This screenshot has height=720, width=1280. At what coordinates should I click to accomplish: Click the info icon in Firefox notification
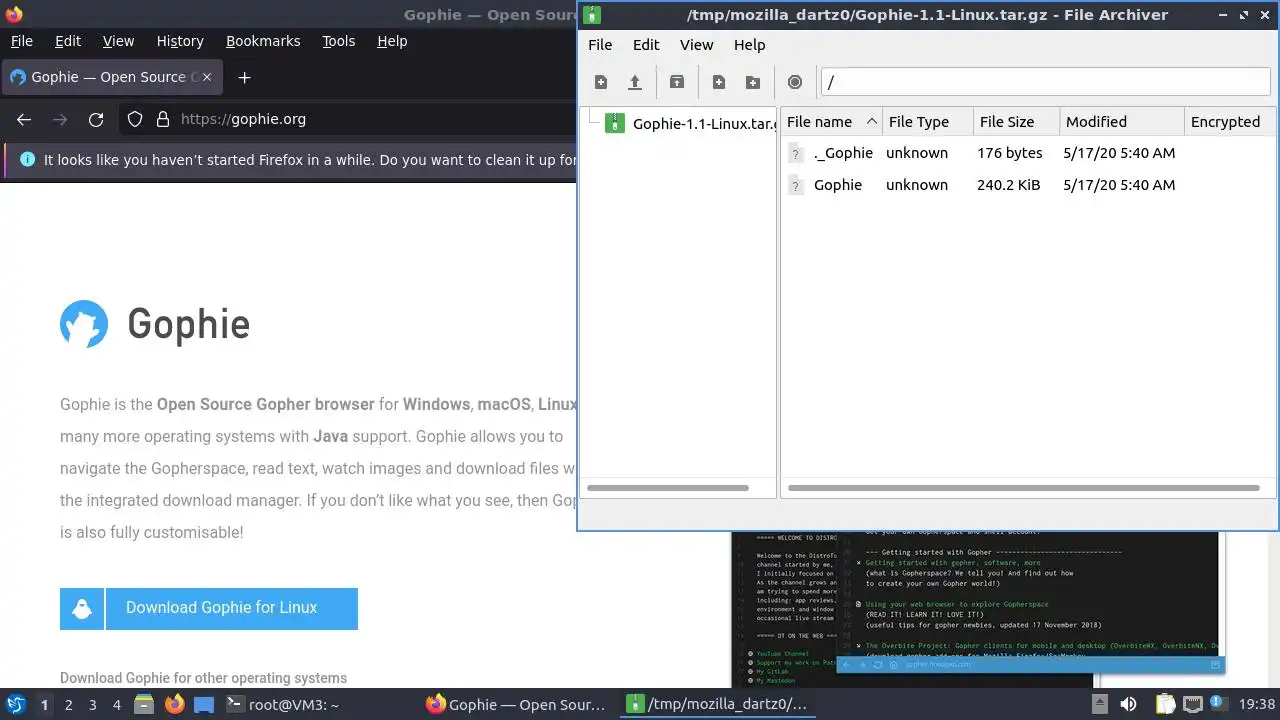coord(27,159)
